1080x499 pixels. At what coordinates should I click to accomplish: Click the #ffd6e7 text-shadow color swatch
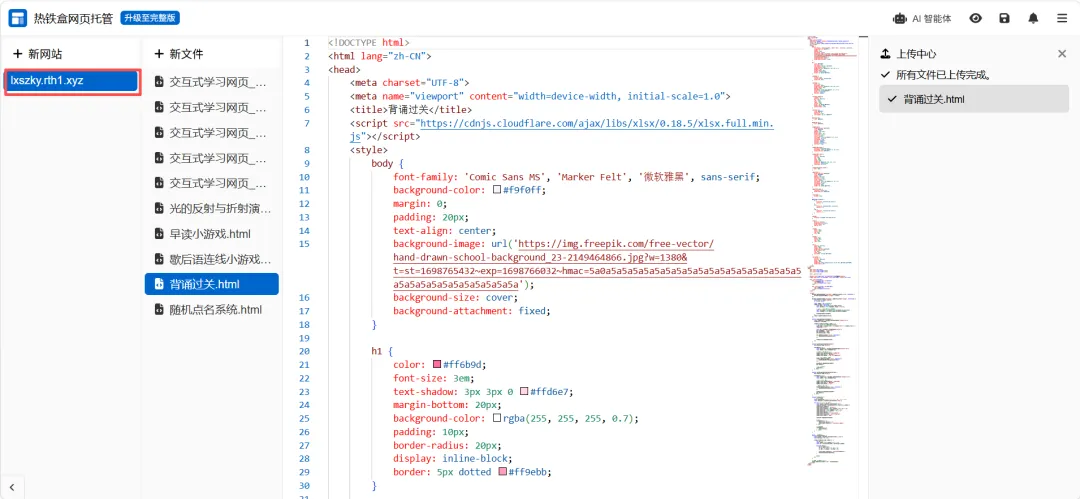pyautogui.click(x=524, y=391)
